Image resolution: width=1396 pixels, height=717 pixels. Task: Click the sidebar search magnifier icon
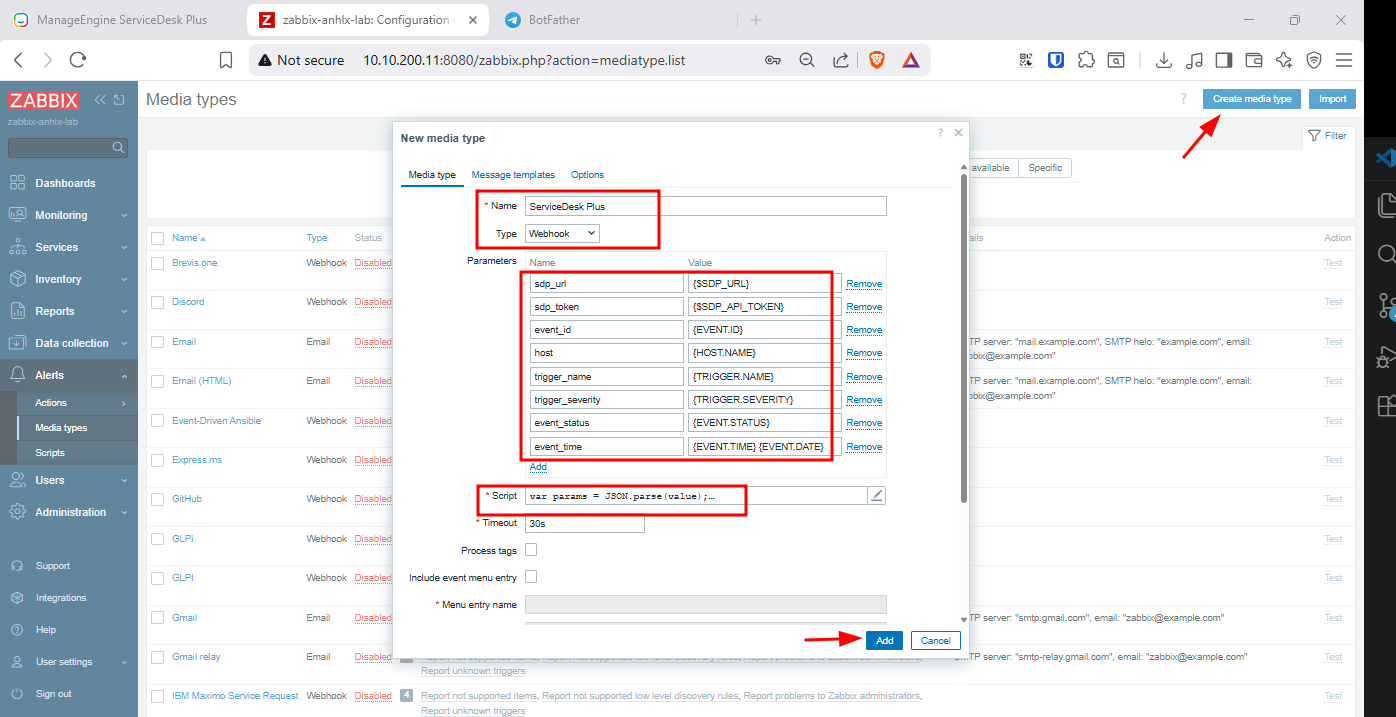click(x=118, y=148)
